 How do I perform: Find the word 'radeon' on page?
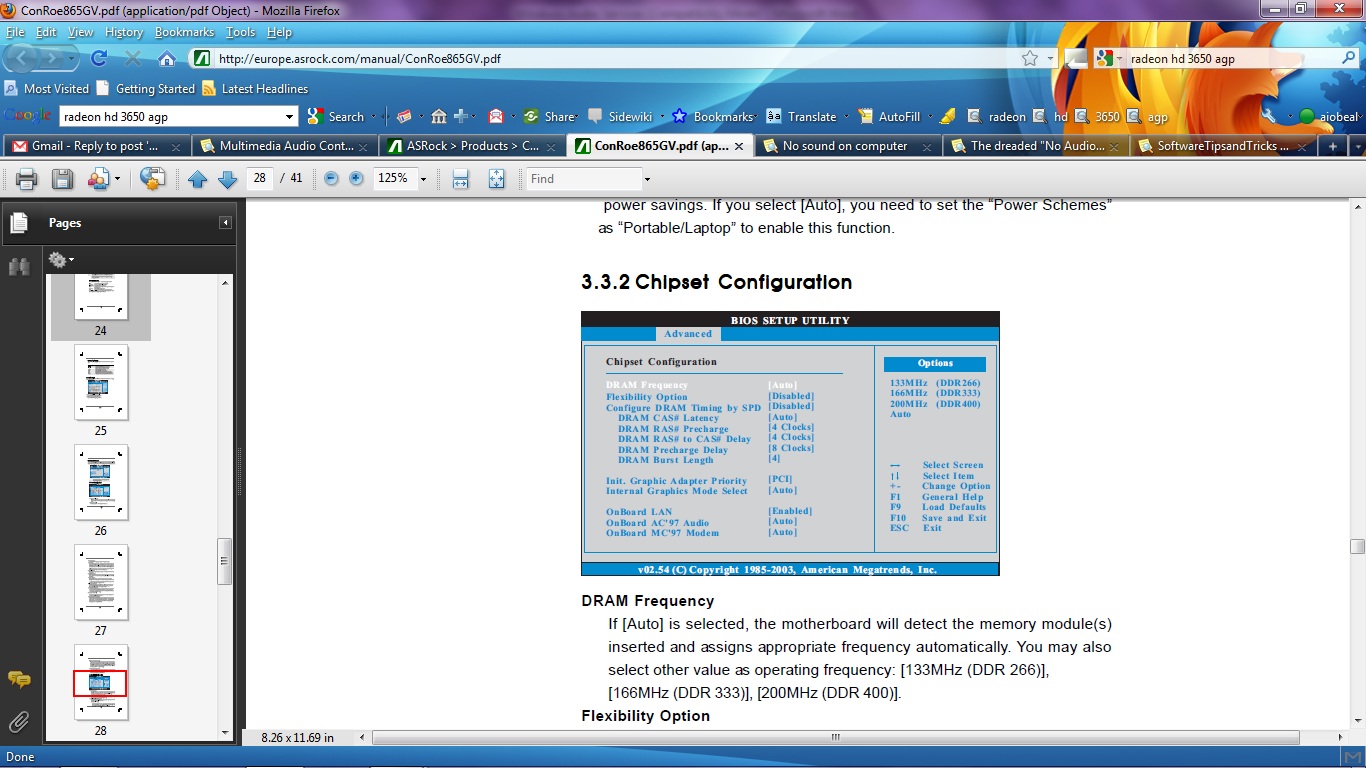point(997,117)
